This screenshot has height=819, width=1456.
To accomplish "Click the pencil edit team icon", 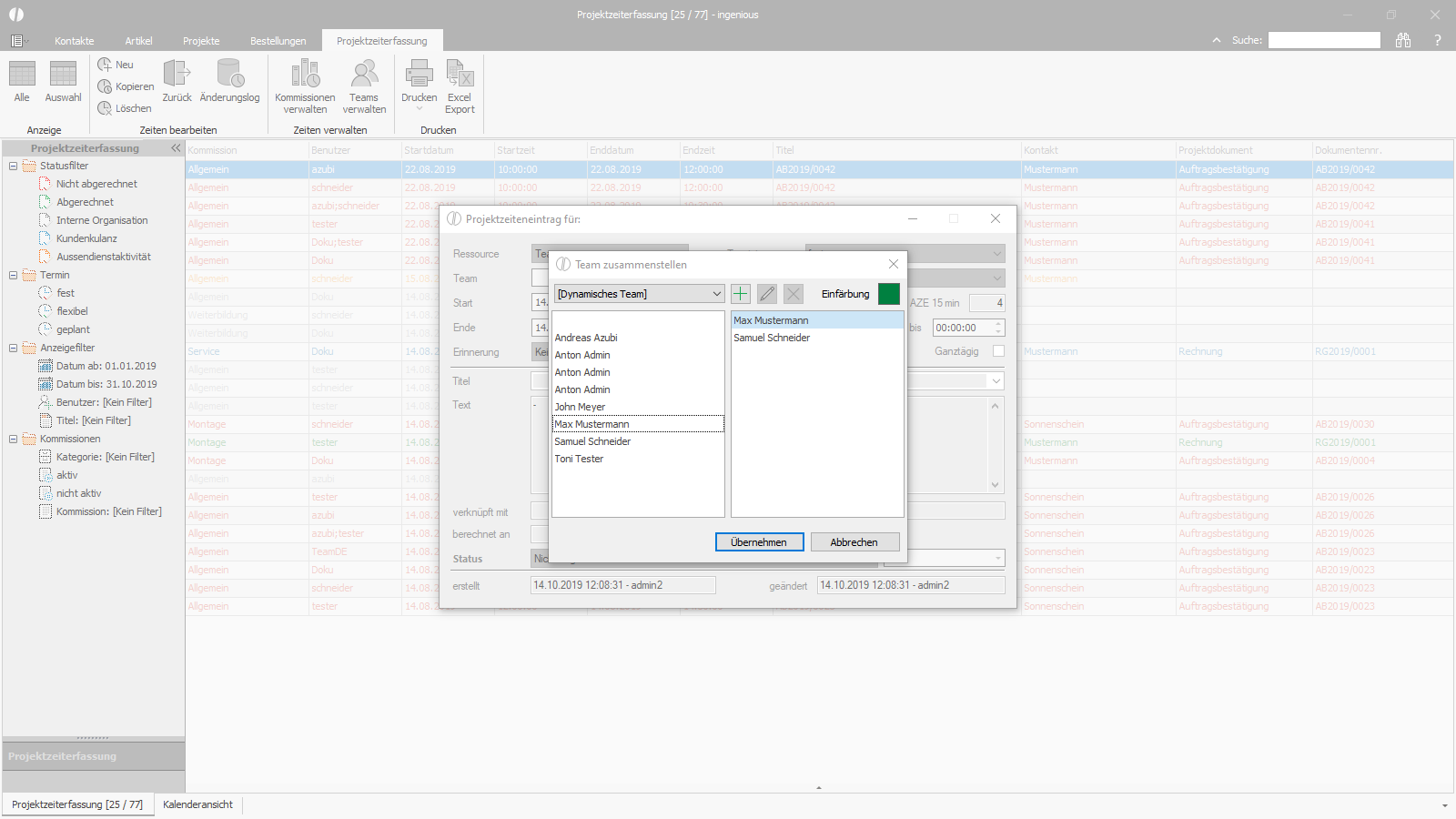I will point(767,294).
